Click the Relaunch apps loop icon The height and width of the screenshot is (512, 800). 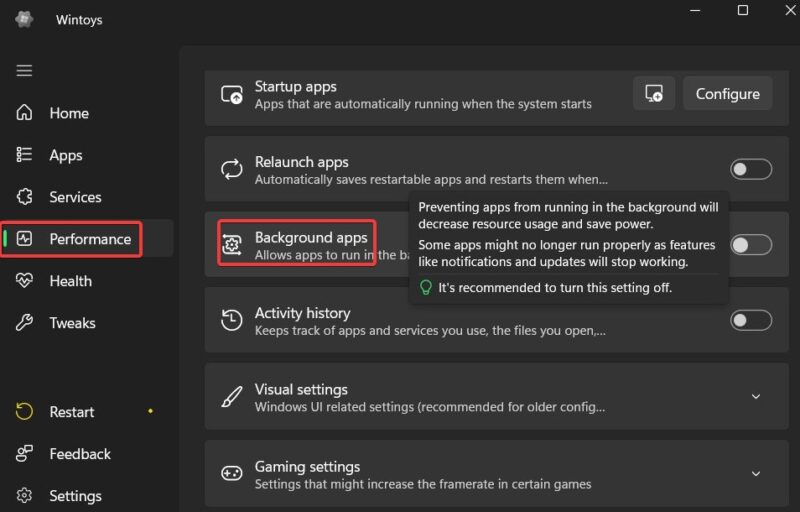pyautogui.click(x=232, y=170)
